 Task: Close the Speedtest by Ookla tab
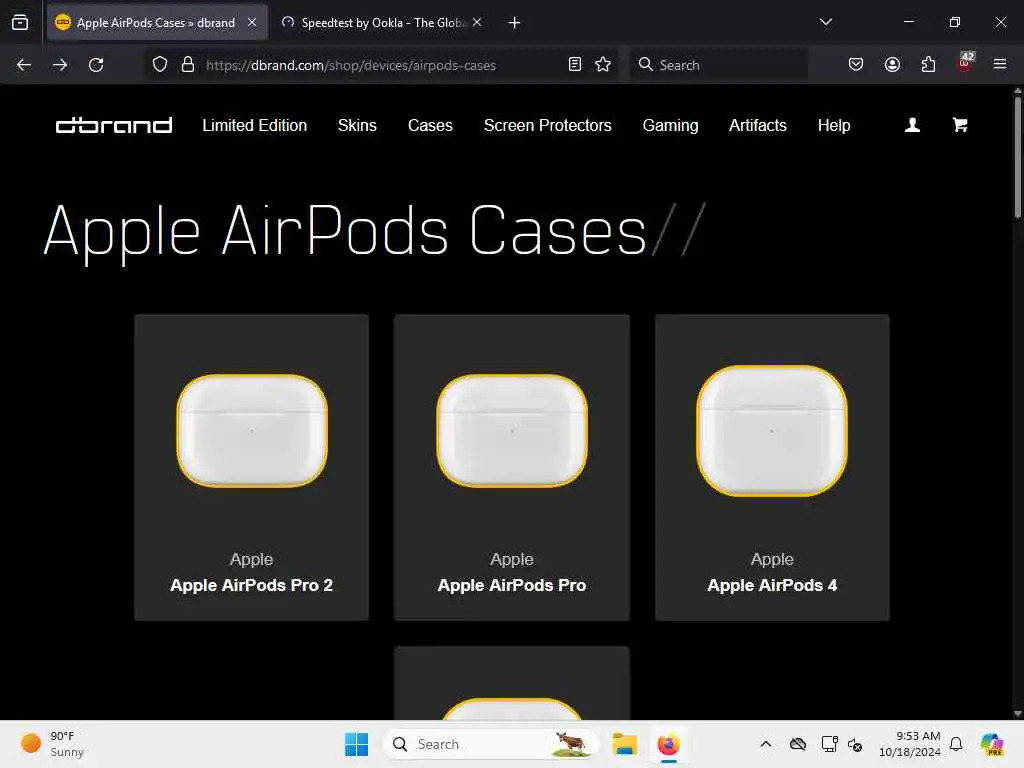click(x=477, y=22)
